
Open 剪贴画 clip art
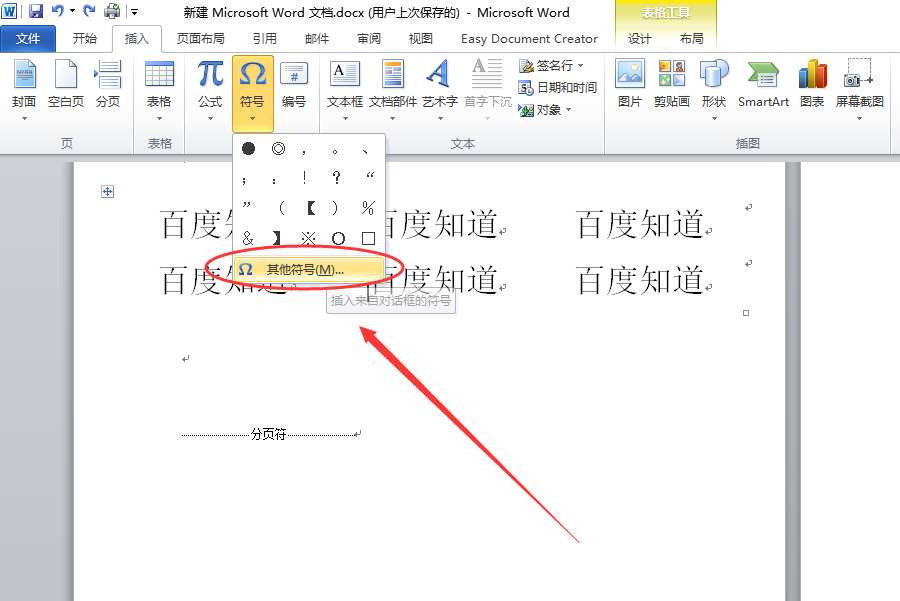coord(672,84)
